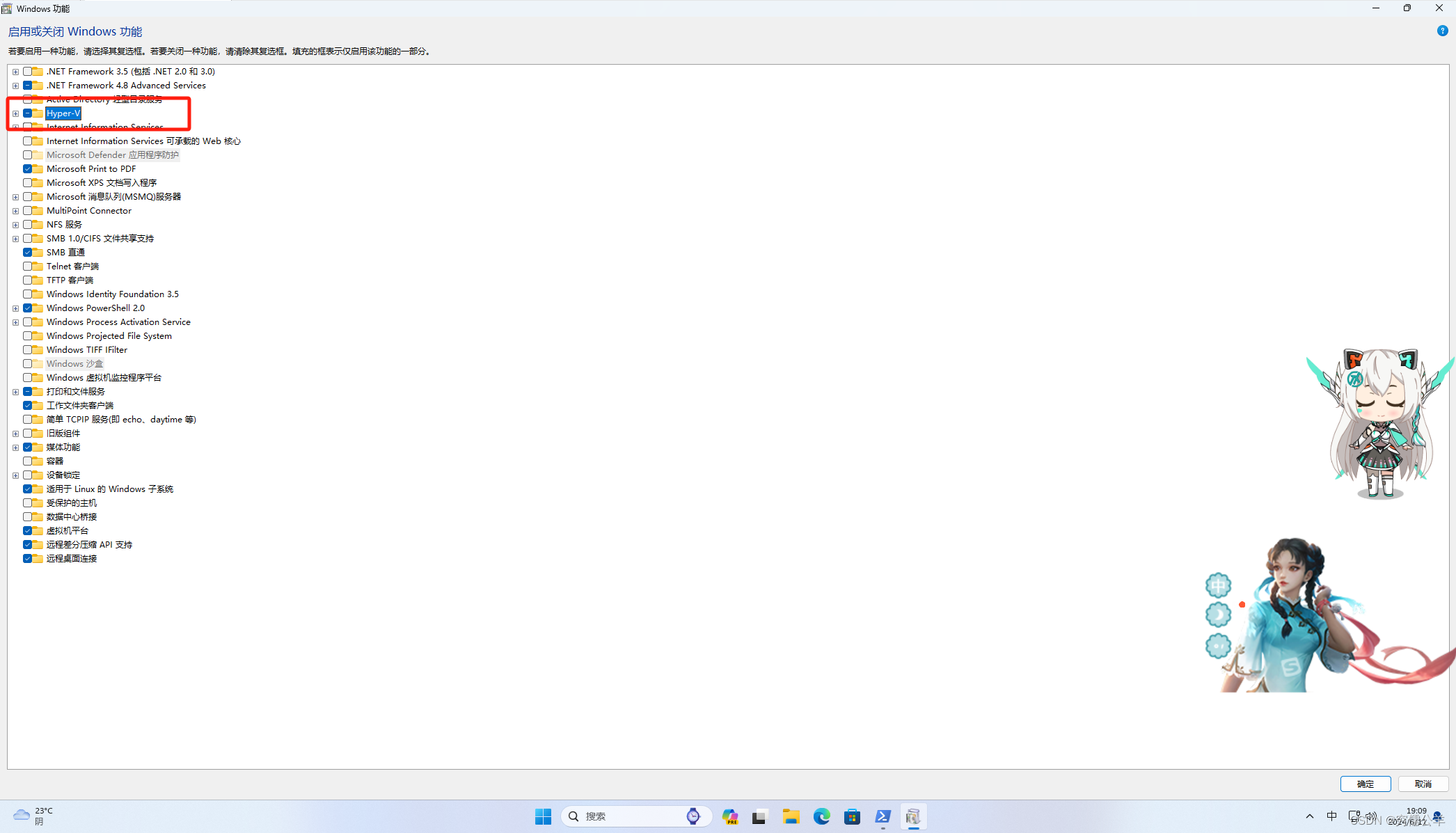This screenshot has width=1456, height=833.
Task: Open Copilot preview icon in taskbar
Action: [729, 816]
